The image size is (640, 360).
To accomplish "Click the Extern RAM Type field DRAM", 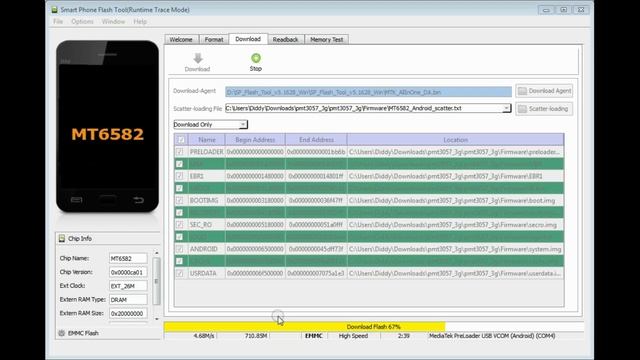I will [x=128, y=300].
